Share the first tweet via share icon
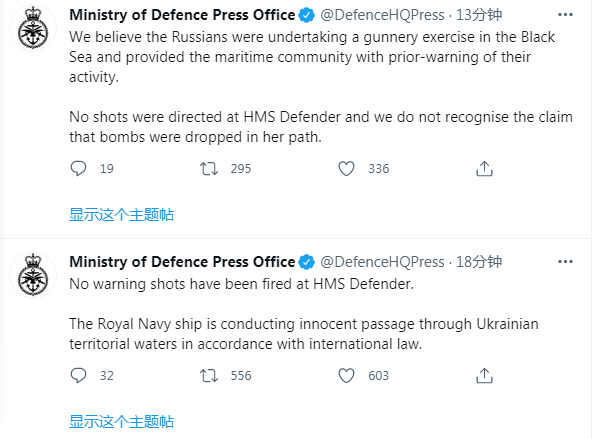 pyautogui.click(x=484, y=168)
